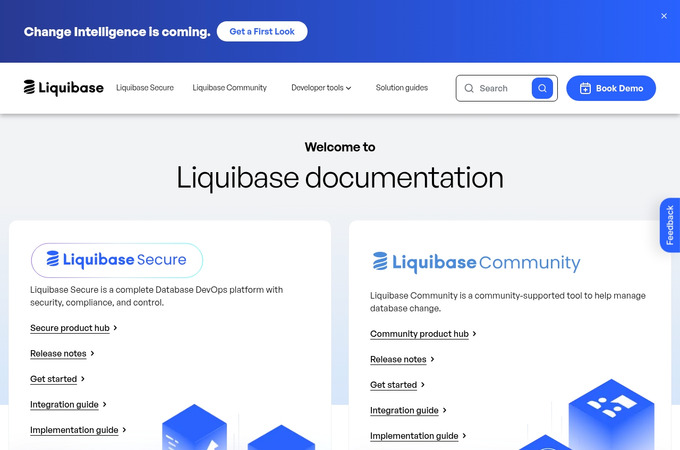Screen dimensions: 680x450
Task: Open the Liquibase logo home link
Action: pos(63,88)
